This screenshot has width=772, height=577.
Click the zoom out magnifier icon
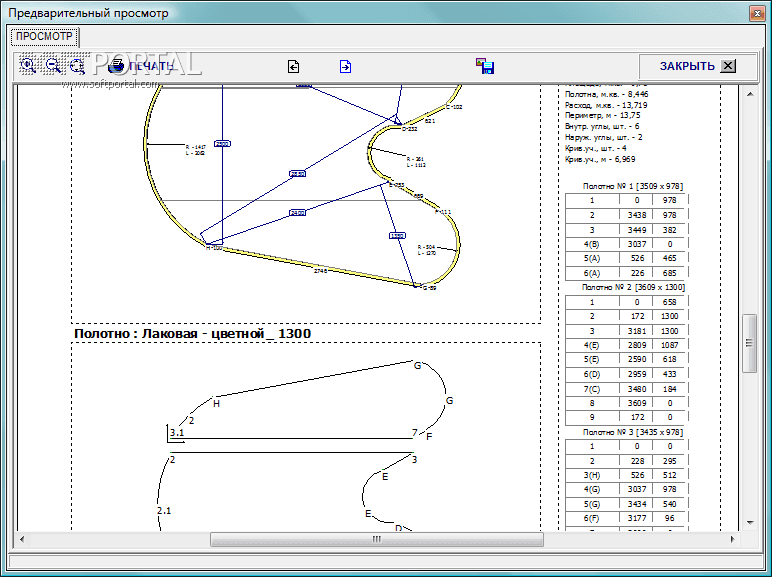(x=52, y=66)
